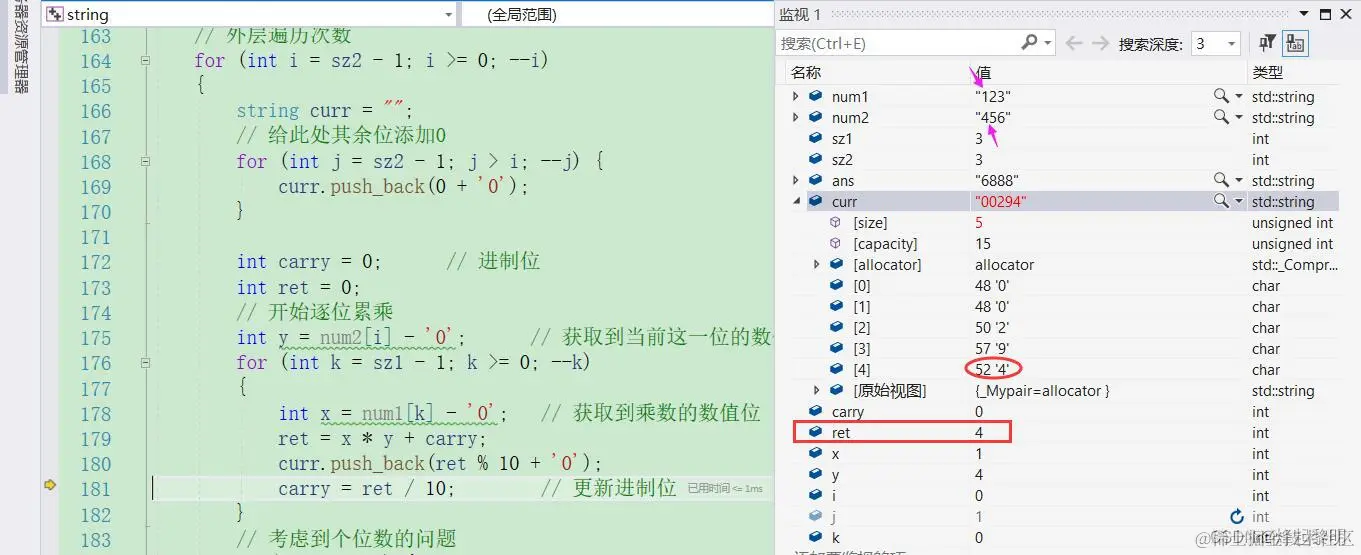
Task: Select the value "00294" of curr
Action: 1000,201
